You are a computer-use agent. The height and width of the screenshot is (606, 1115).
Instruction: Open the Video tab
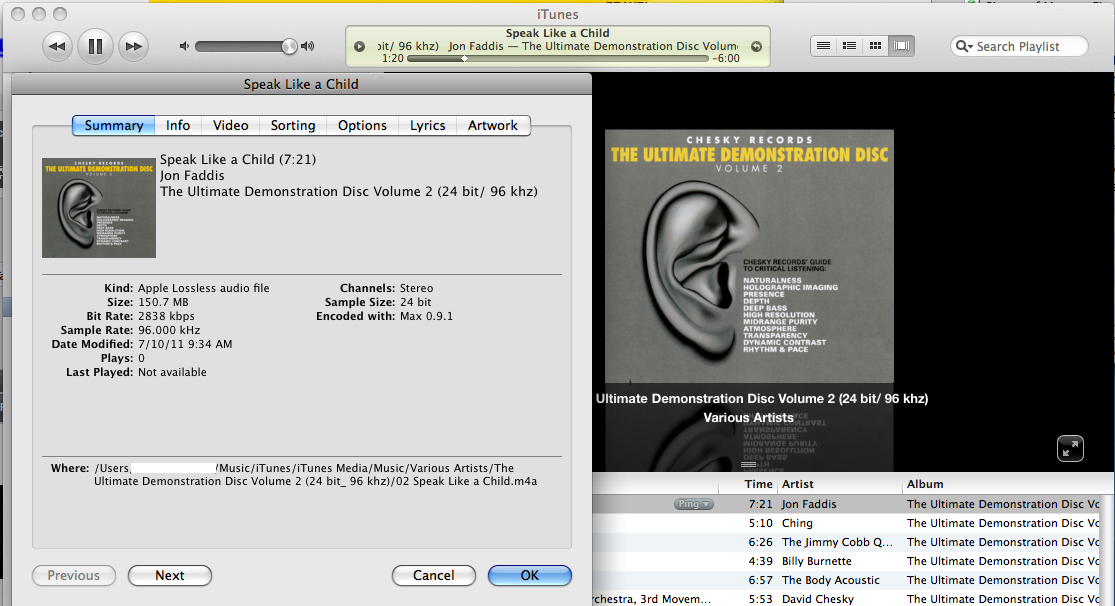[230, 125]
